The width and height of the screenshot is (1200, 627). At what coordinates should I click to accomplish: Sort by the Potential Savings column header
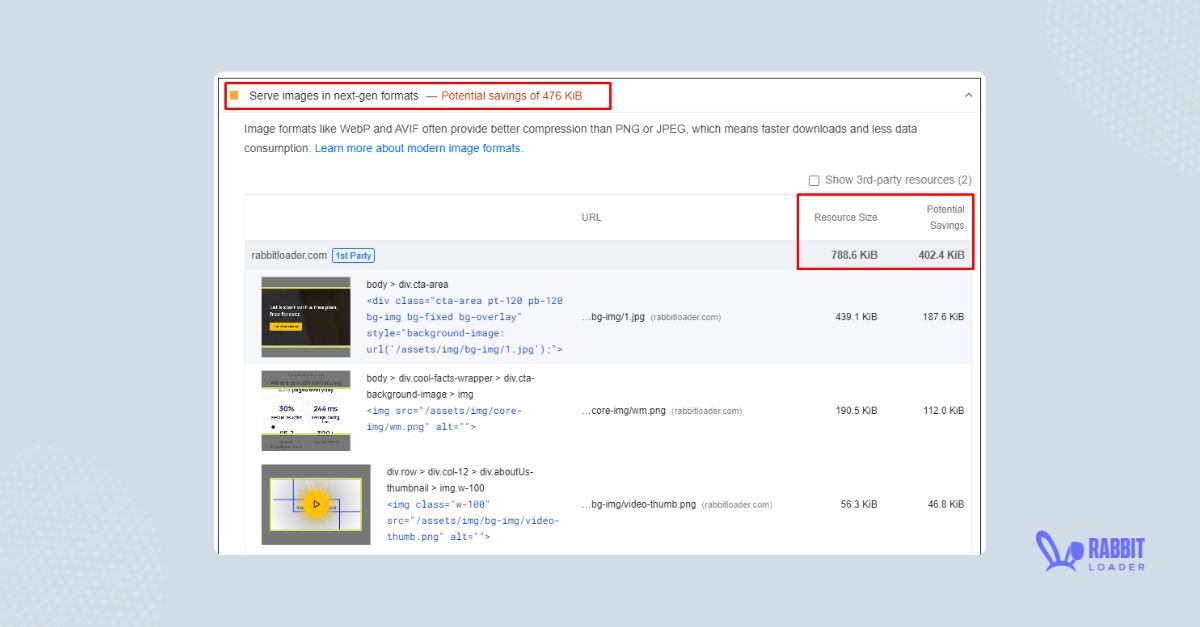pyautogui.click(x=945, y=217)
